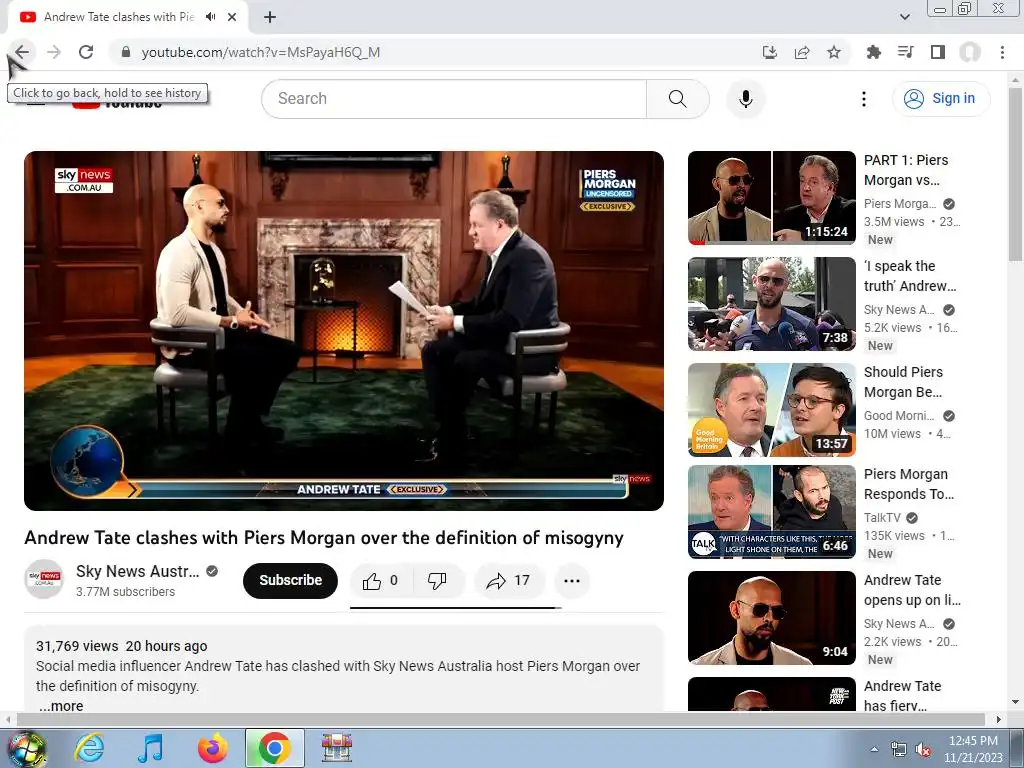Open the Chrome profile avatar
The width and height of the screenshot is (1024, 768).
(970, 52)
